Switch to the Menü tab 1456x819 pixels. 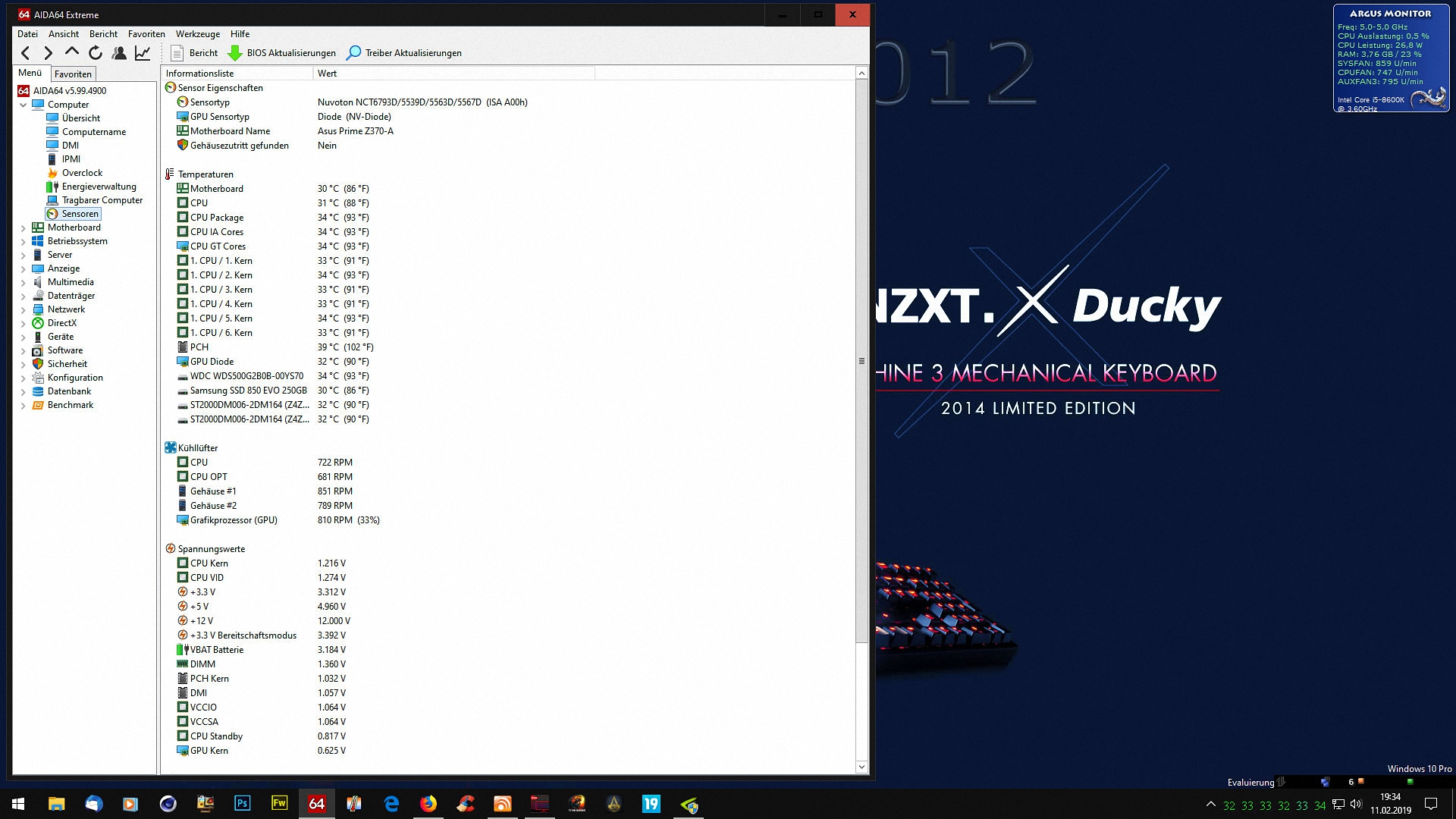30,73
